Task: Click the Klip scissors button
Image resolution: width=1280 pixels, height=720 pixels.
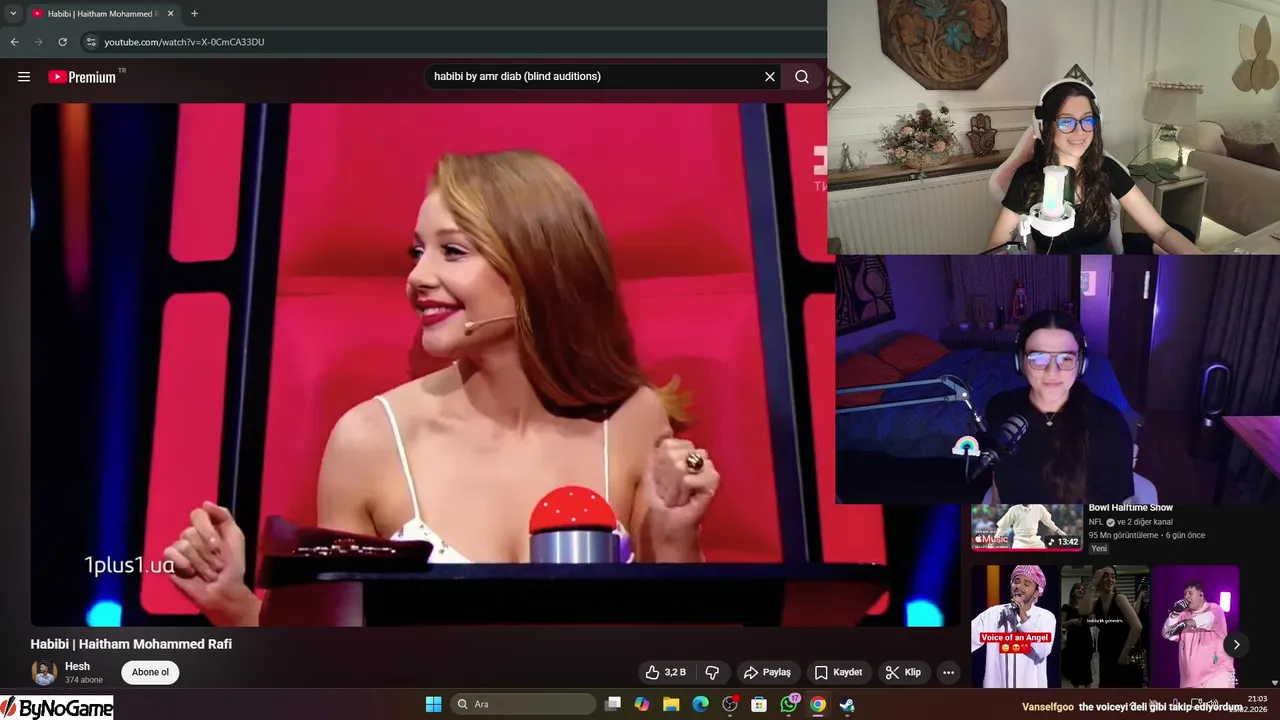Action: click(x=903, y=672)
